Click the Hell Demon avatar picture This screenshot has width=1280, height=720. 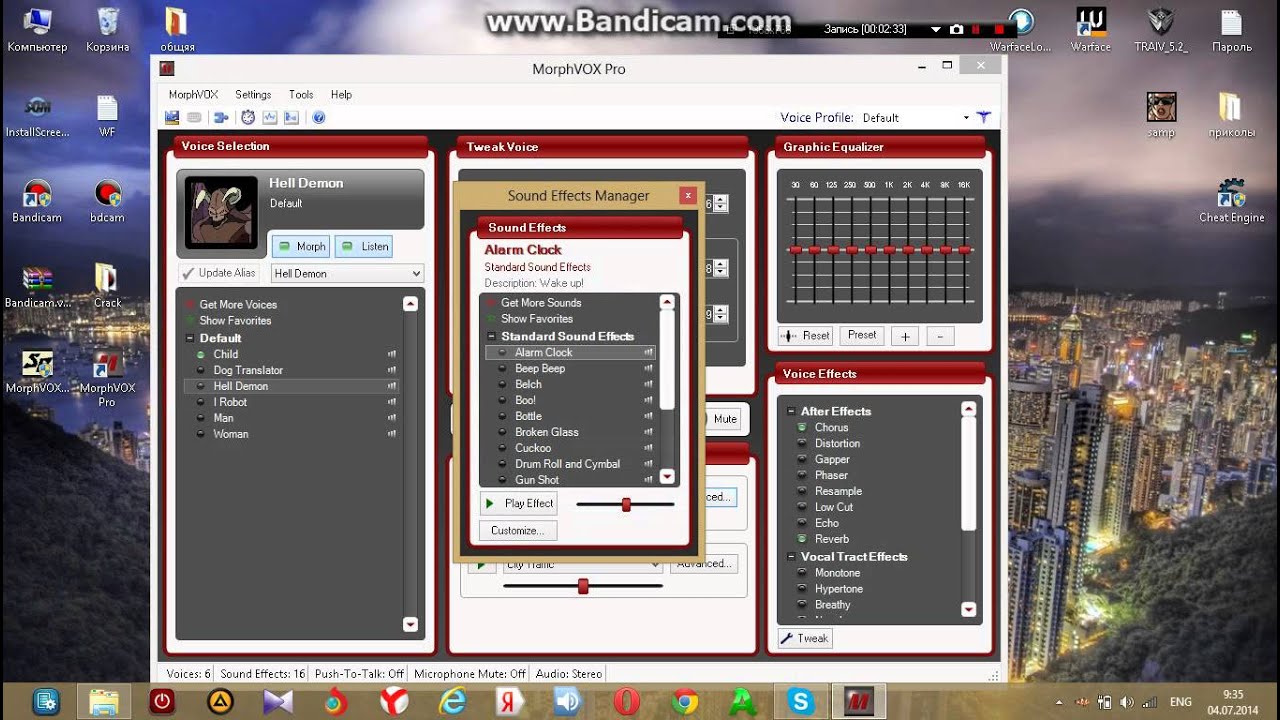(221, 213)
